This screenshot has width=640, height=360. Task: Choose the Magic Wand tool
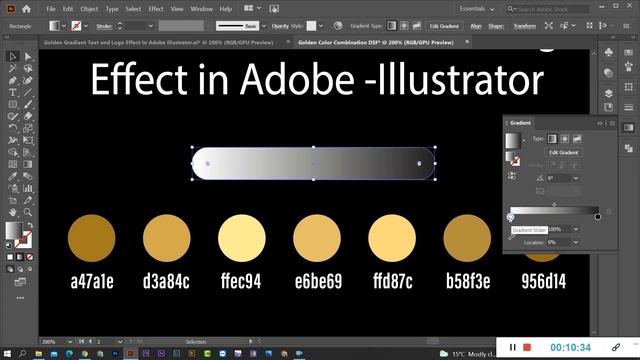13,68
